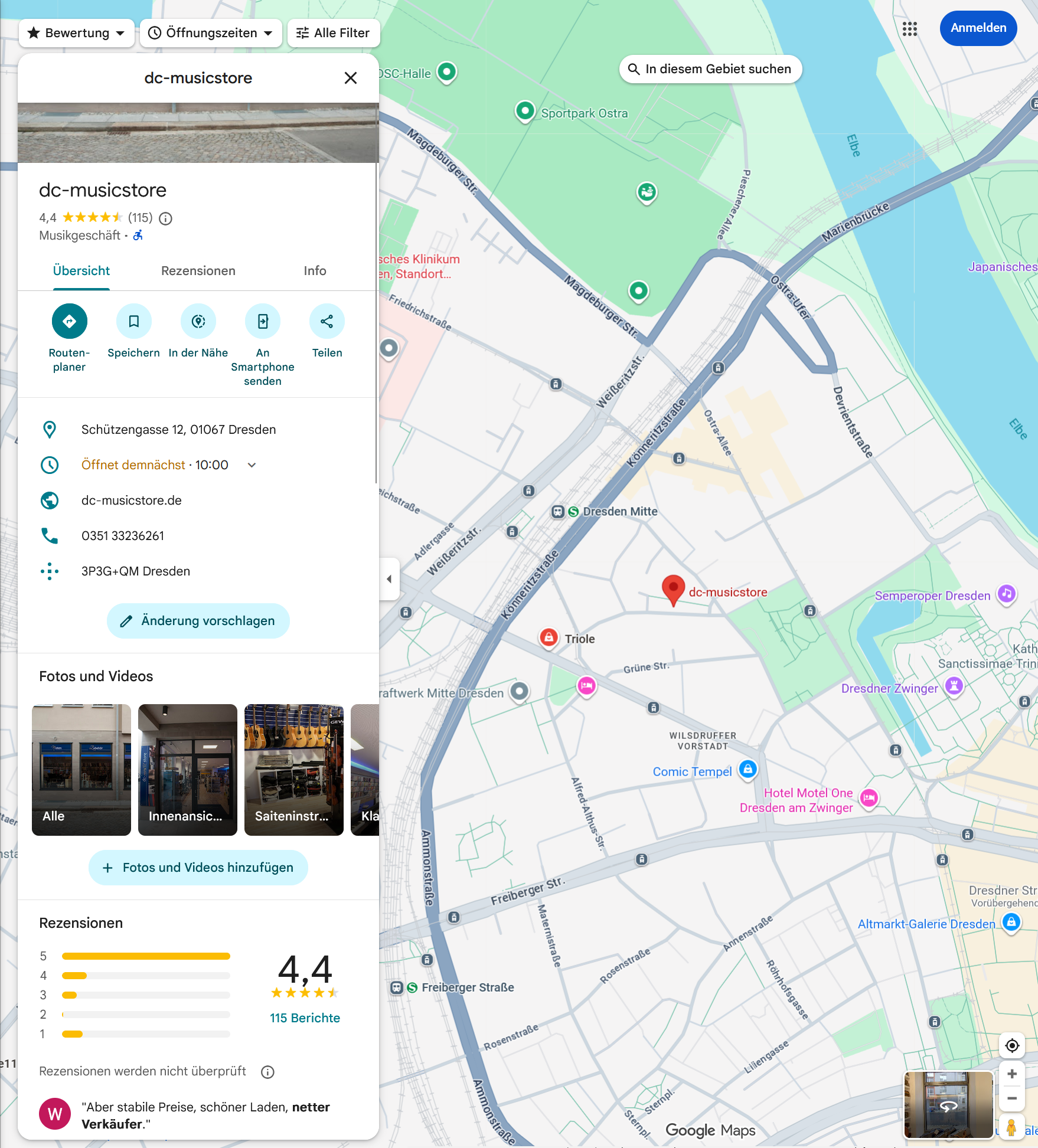Switch to the Info tab
1038x1148 pixels.
(x=315, y=271)
